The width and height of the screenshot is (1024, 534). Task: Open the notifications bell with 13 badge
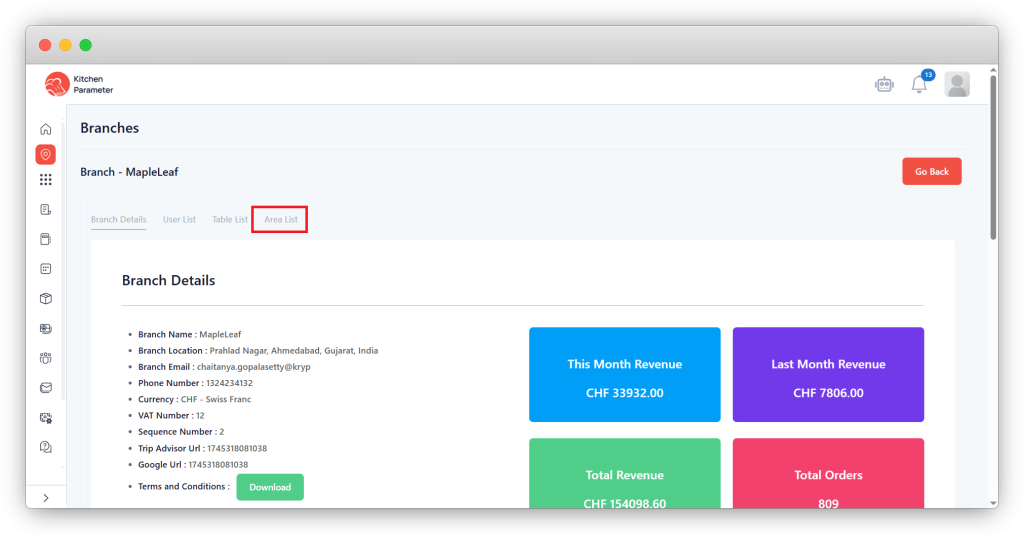pyautogui.click(x=919, y=85)
